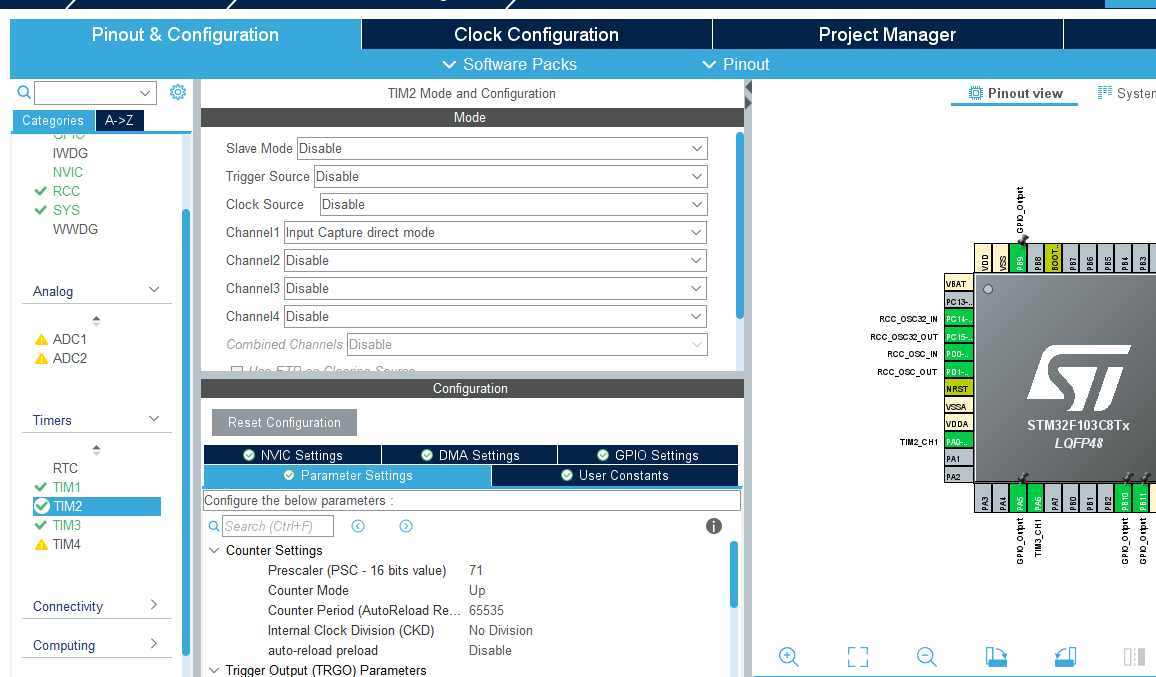
Task: Click the search magnifier icon in categories panel
Action: click(x=24, y=92)
